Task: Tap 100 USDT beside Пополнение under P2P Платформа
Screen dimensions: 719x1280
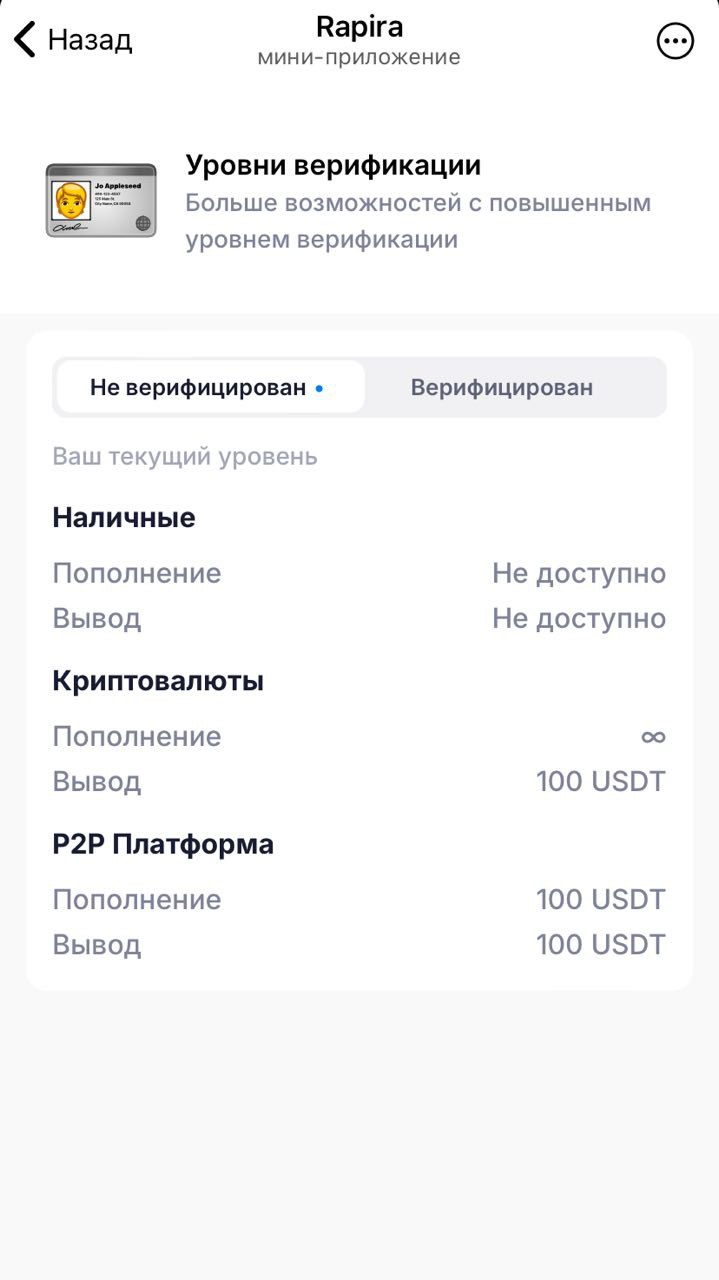Action: [601, 899]
